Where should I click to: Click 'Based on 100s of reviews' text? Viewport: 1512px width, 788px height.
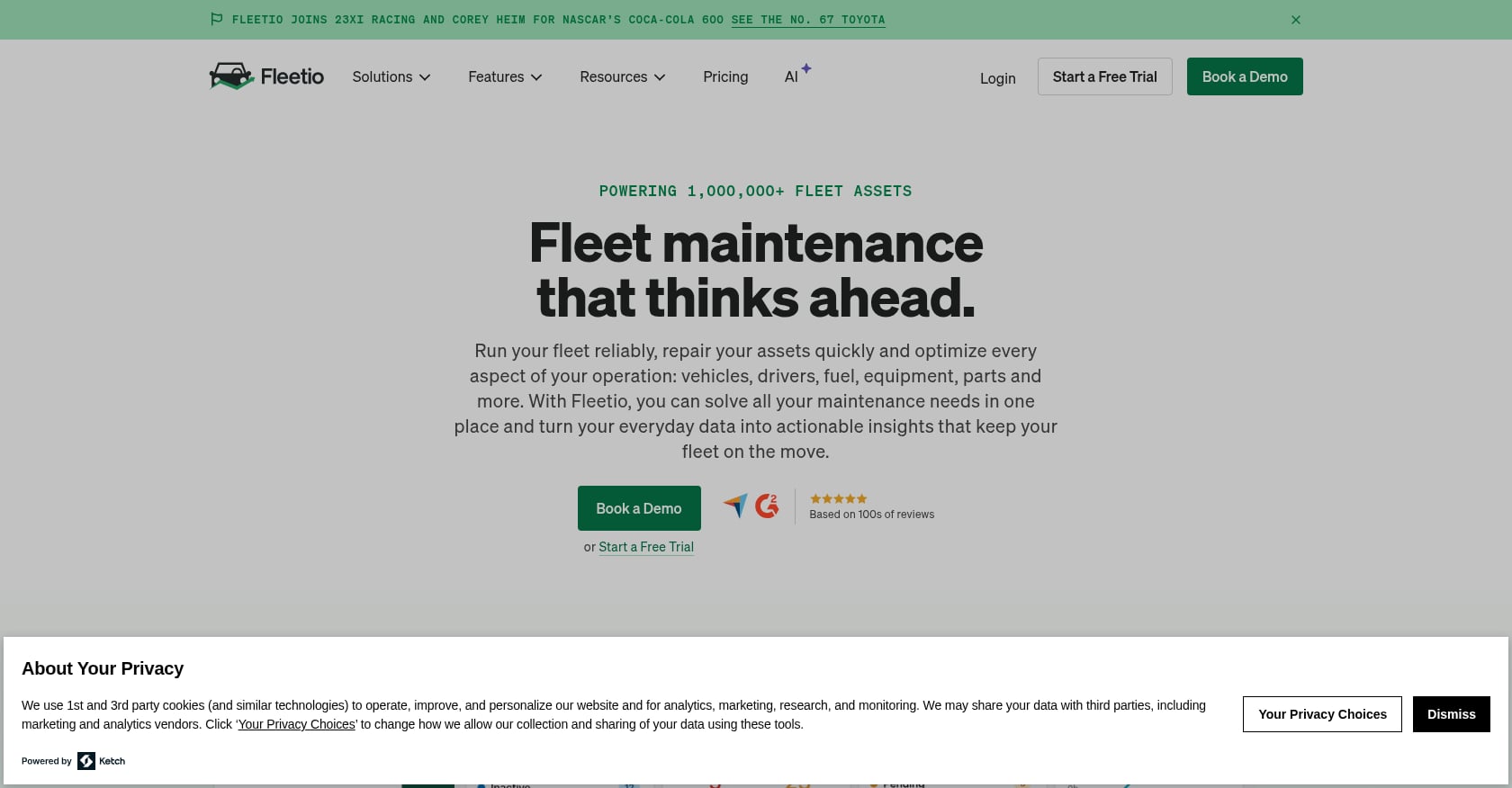871,515
